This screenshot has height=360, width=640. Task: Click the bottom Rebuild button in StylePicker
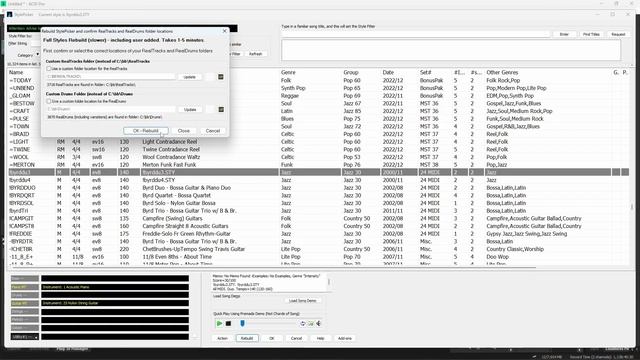247,338
